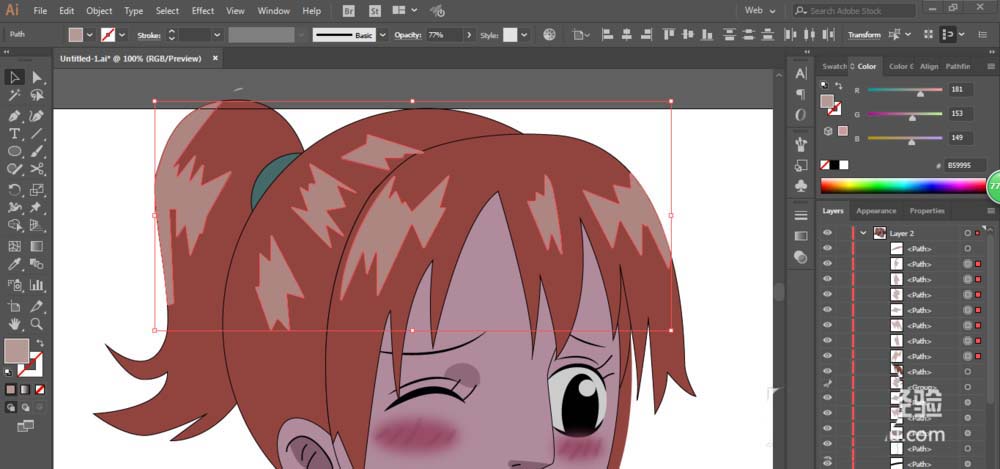Select the Perspective Grid tool

[37, 225]
